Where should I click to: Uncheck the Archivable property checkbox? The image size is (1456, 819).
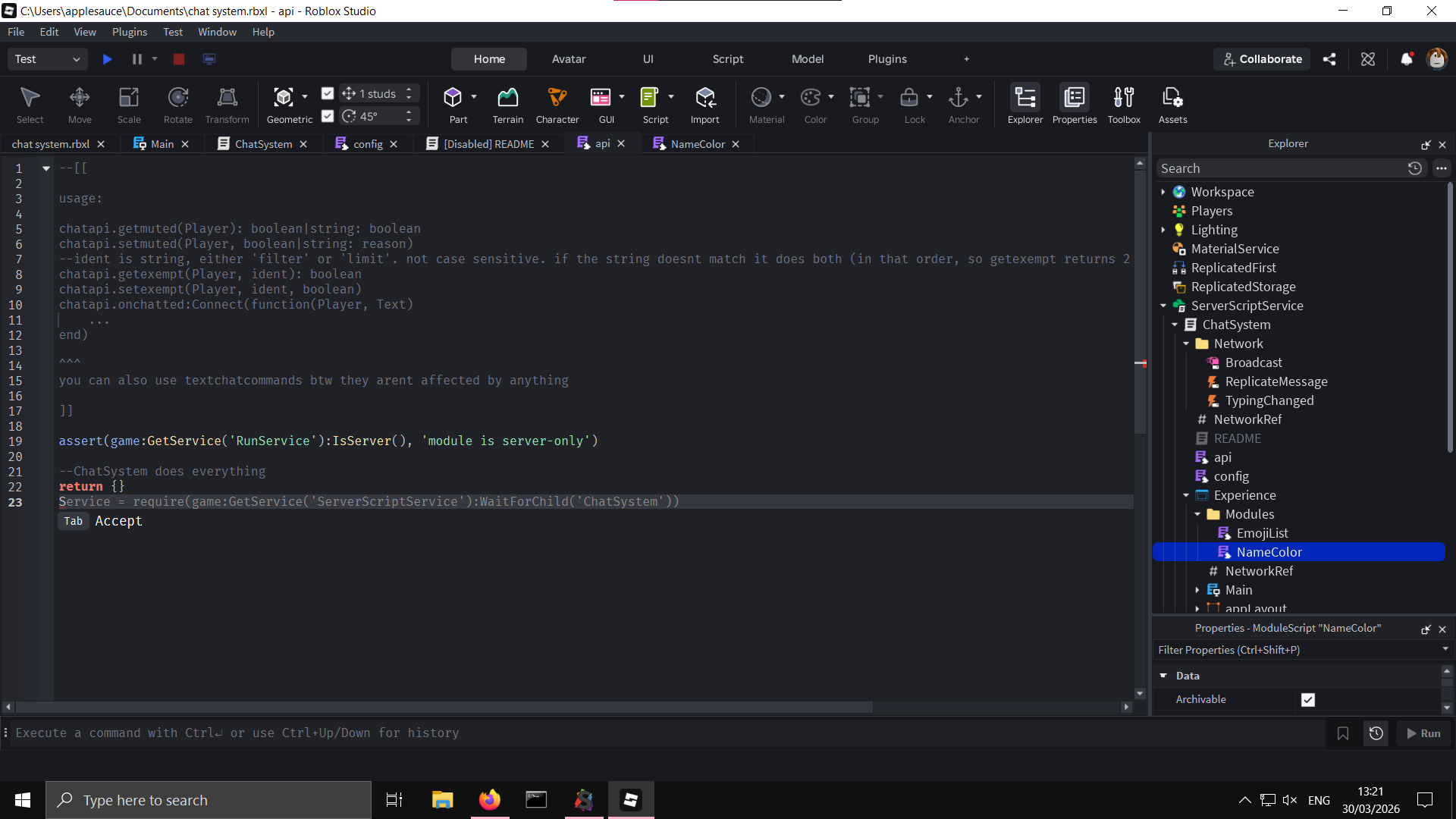click(1307, 699)
